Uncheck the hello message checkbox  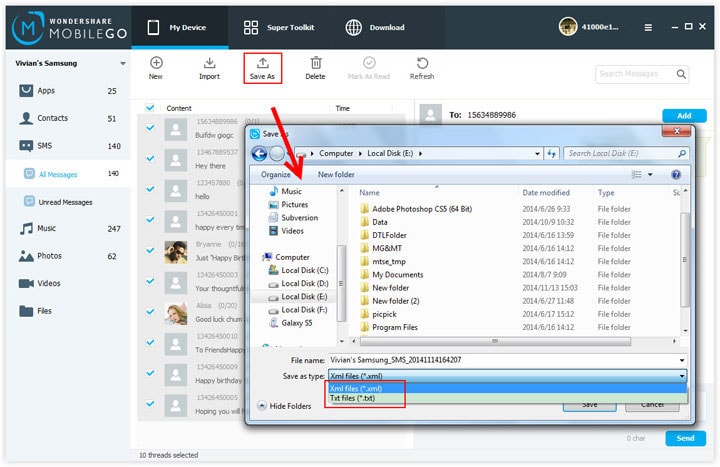150,189
